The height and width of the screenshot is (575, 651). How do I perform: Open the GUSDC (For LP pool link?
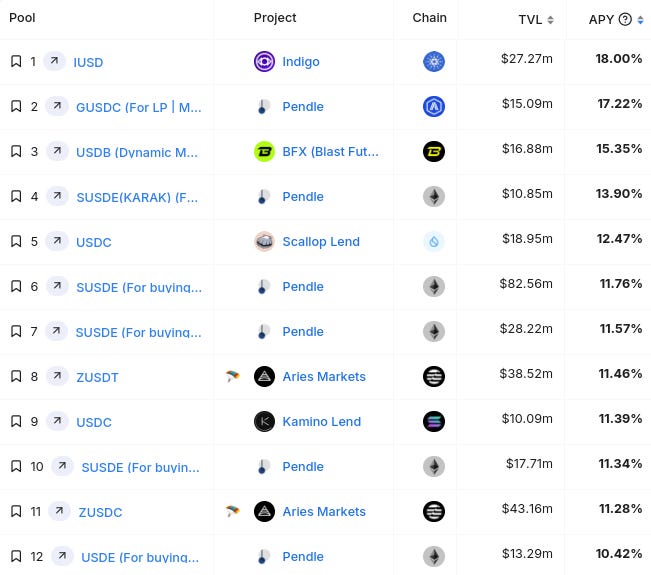coord(139,107)
